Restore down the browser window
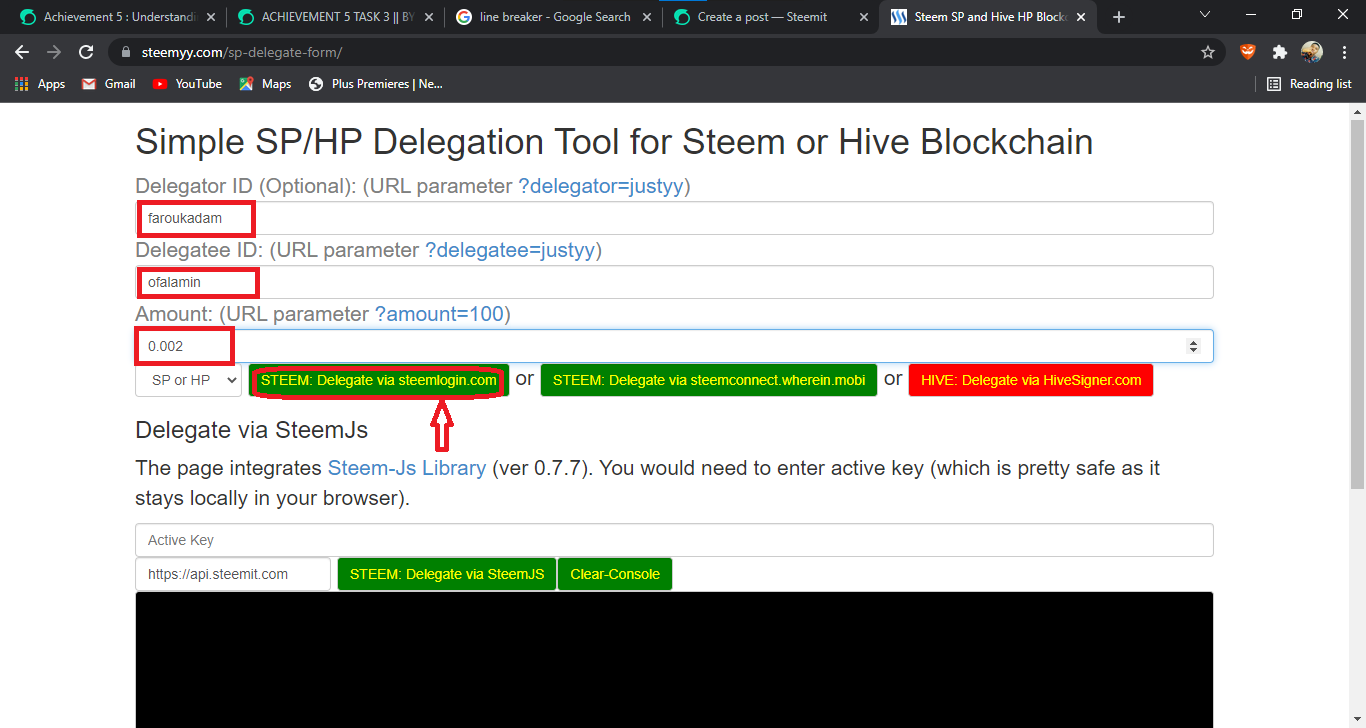The width and height of the screenshot is (1366, 728). click(1297, 15)
